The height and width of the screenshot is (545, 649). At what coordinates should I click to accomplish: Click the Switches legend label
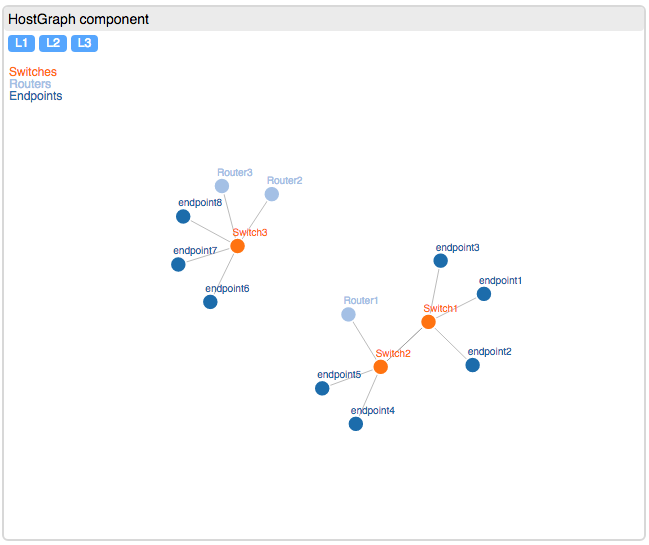click(x=33, y=72)
